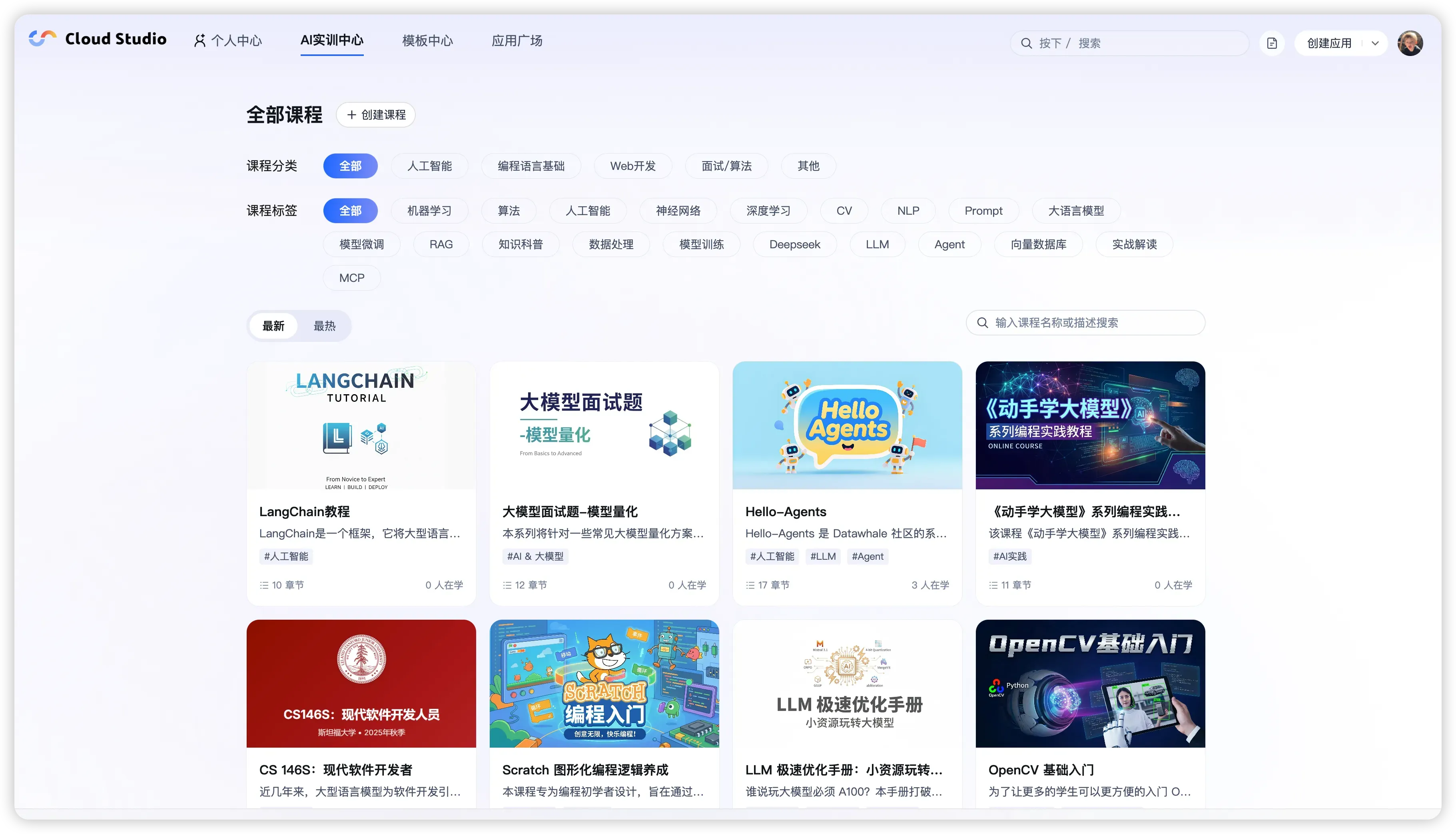Click the chapter list icon on LangChain教程 card
Viewport: 1456px width, 834px height.
click(264, 585)
